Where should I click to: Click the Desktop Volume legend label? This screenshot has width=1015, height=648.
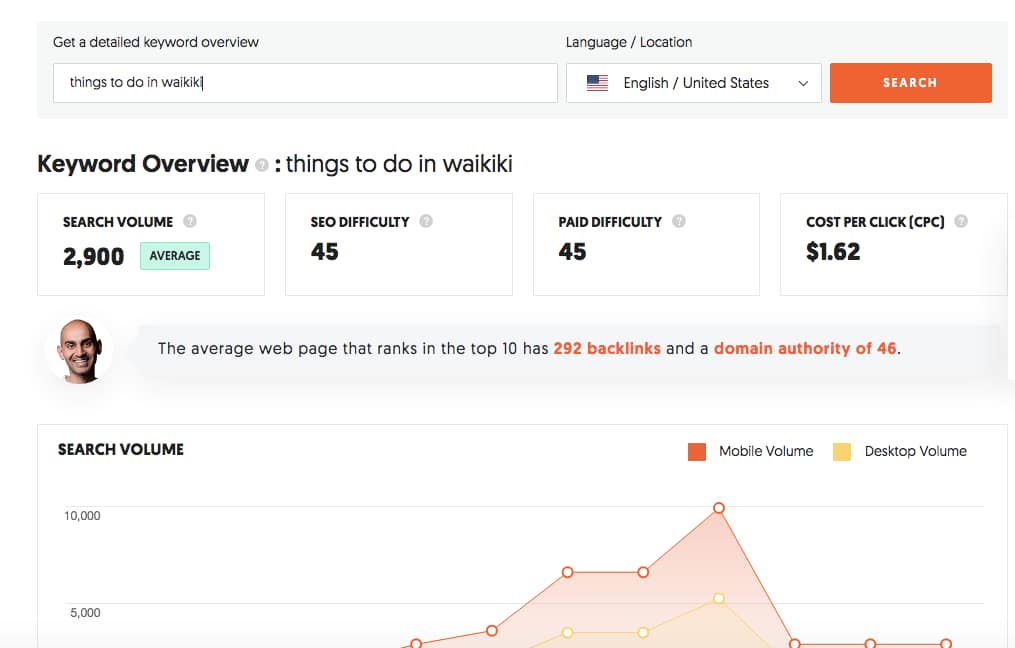tap(915, 452)
